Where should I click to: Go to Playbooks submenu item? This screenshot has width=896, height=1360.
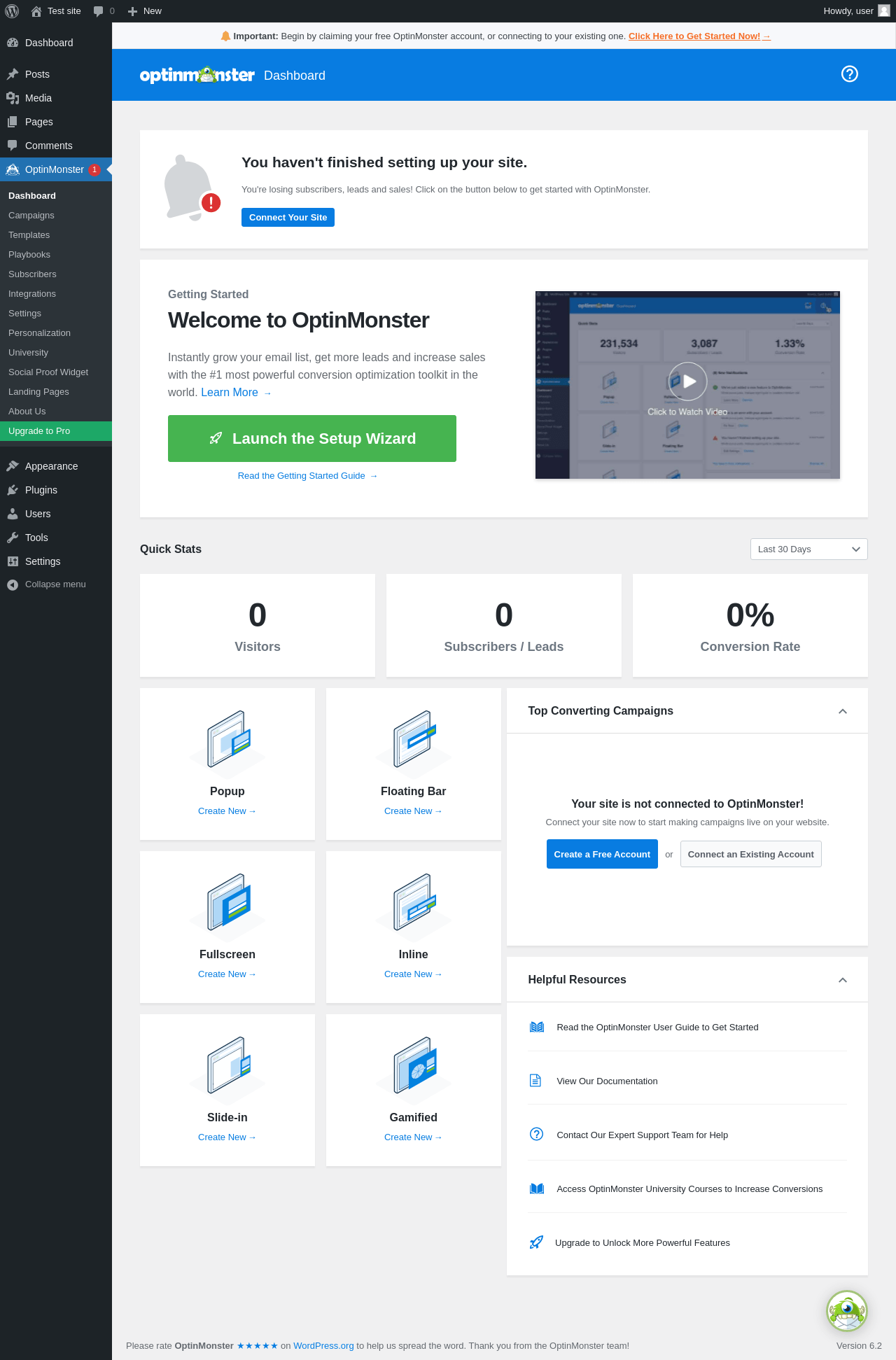tap(29, 255)
